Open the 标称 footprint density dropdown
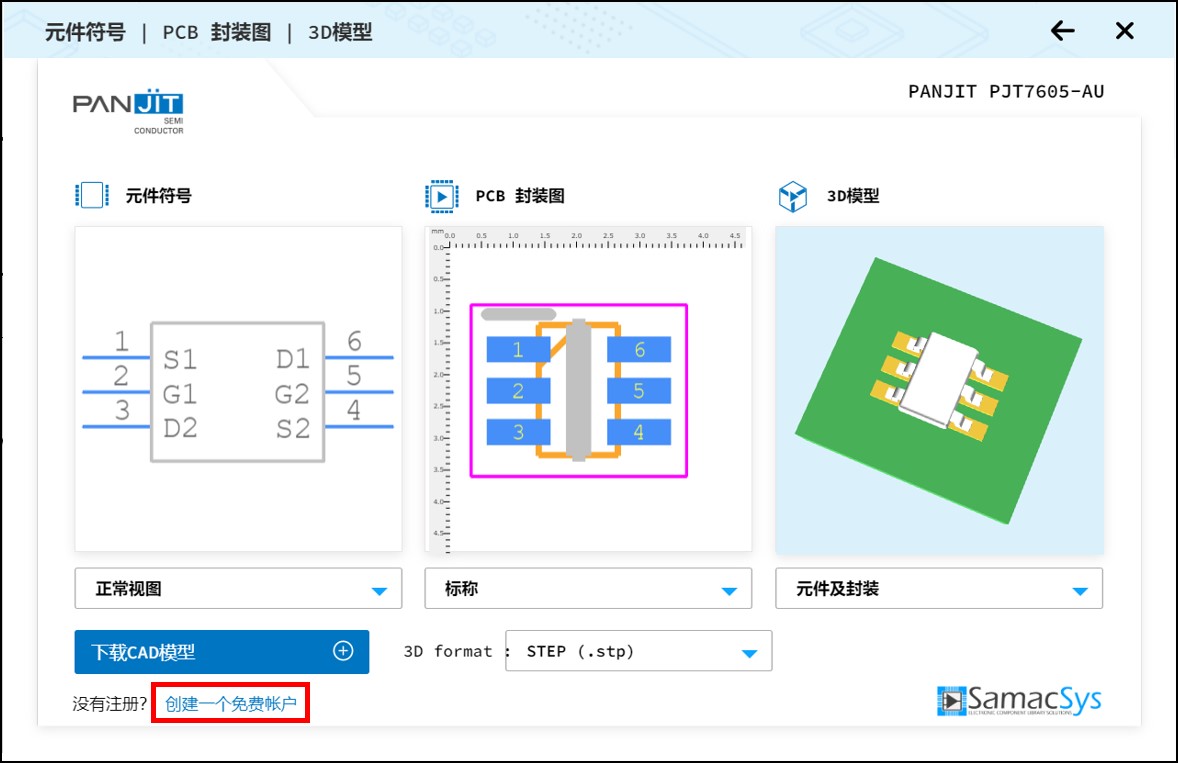The height and width of the screenshot is (763, 1178). click(588, 588)
